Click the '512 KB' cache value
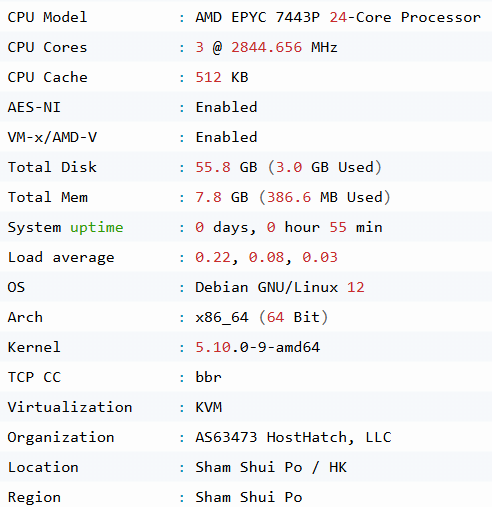 coord(222,77)
